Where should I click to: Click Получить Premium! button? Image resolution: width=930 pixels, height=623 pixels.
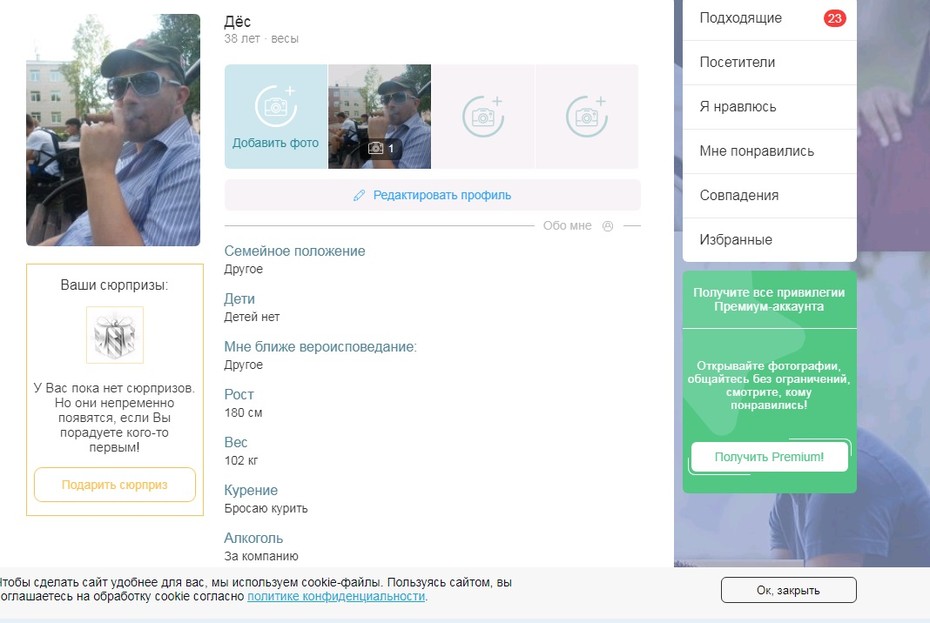(x=769, y=457)
